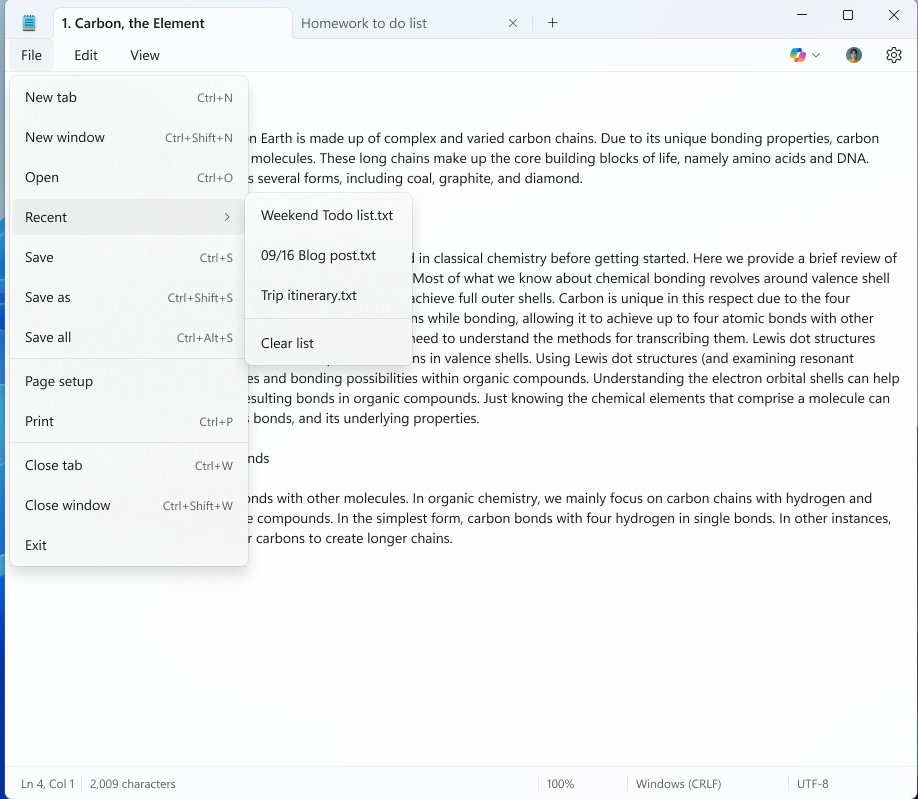Click the File menu

coord(31,55)
